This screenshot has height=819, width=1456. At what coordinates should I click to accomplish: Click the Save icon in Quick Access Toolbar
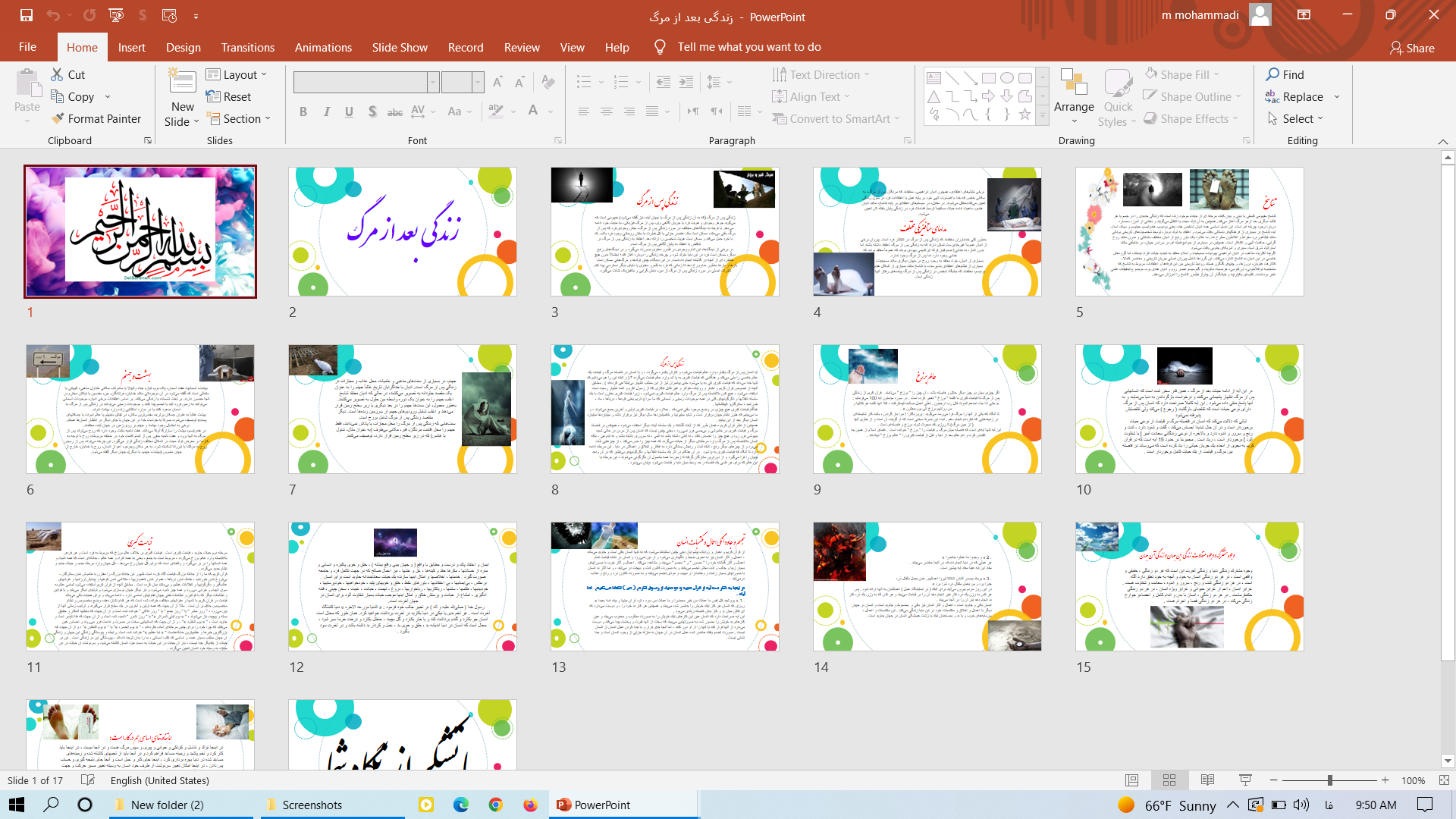pos(27,15)
